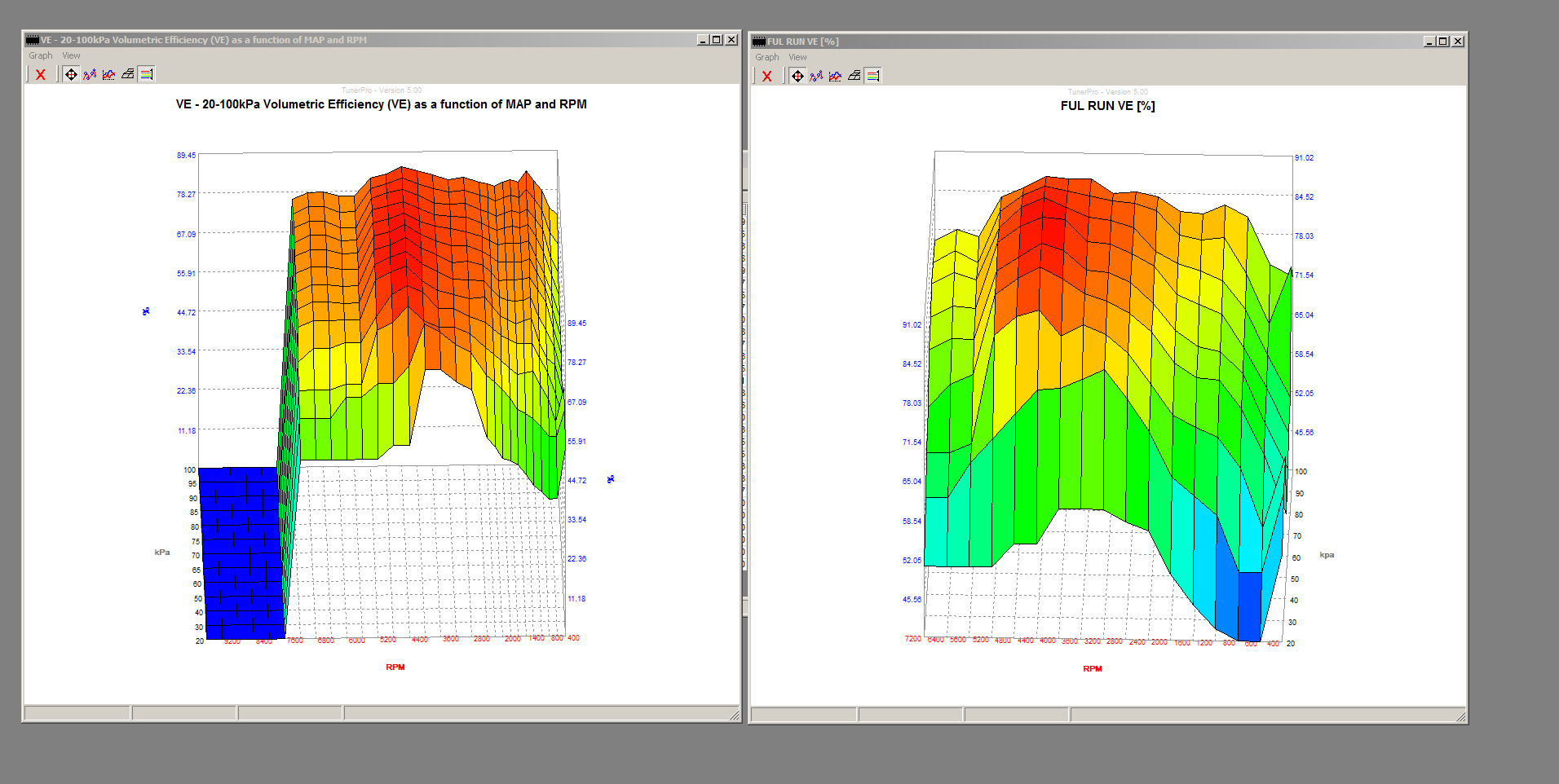The width and height of the screenshot is (1559, 784).
Task: Maximize the FUL RUN VE window
Action: pos(1443,42)
